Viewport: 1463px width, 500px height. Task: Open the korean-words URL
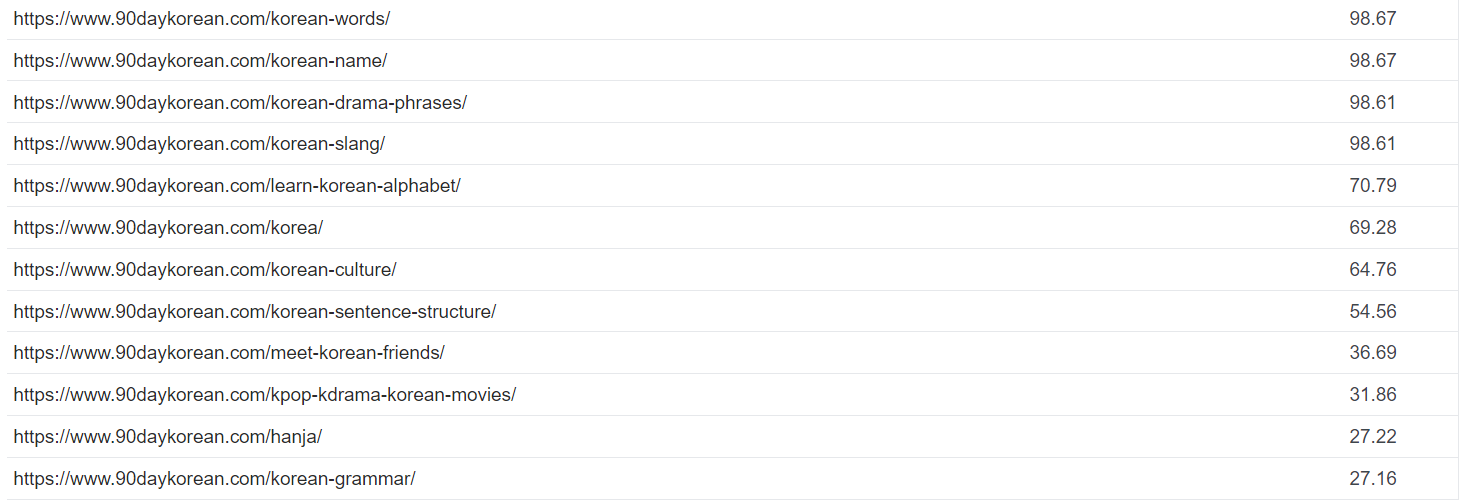pos(202,19)
